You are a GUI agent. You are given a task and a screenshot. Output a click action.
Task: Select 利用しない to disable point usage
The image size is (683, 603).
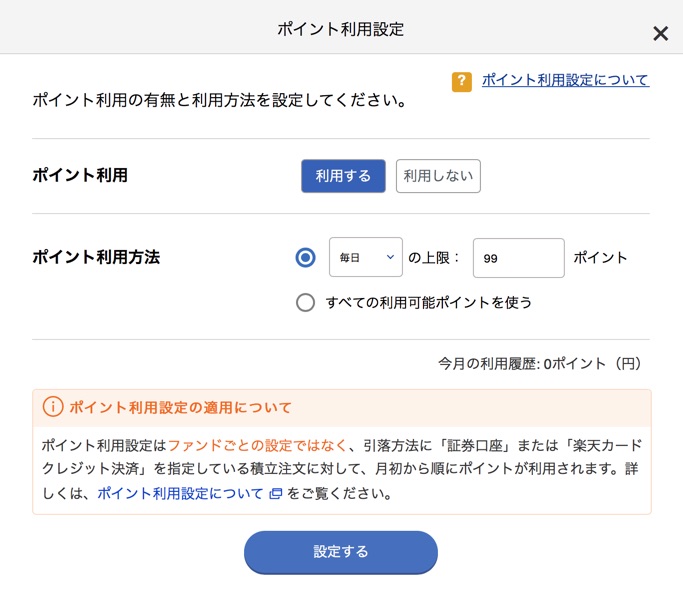pyautogui.click(x=438, y=176)
